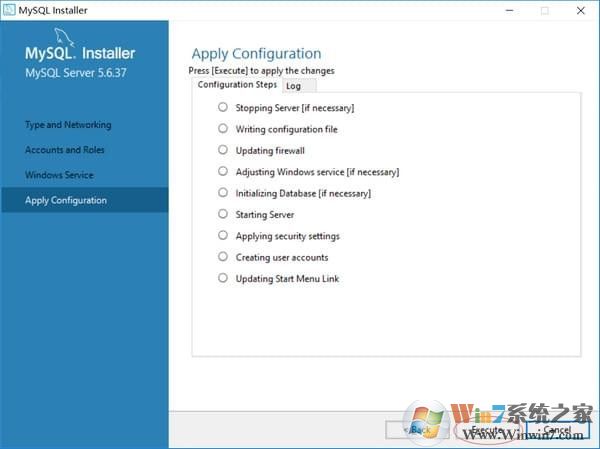Click the Creating user accounts step circle
Viewport: 600px width, 449px height.
[223, 257]
